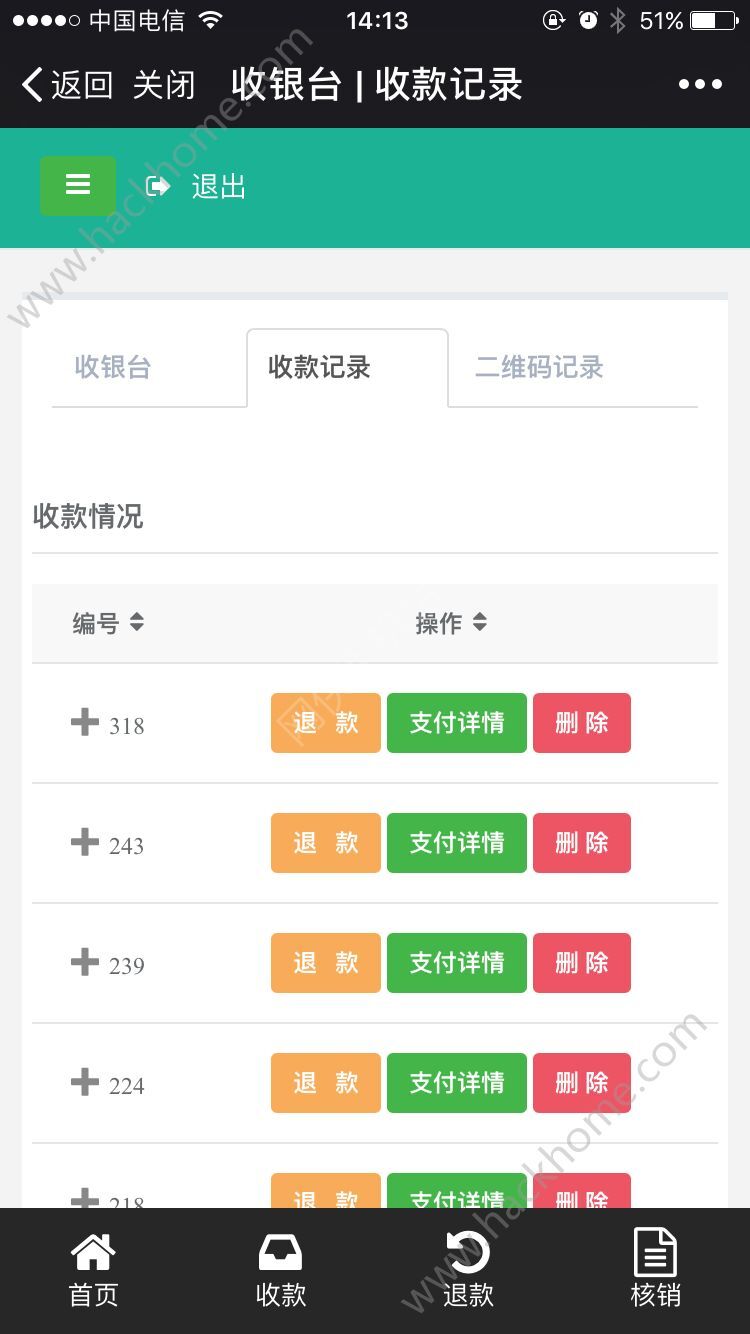
Task: Expand row 239 with the plus icon
Action: (85, 961)
